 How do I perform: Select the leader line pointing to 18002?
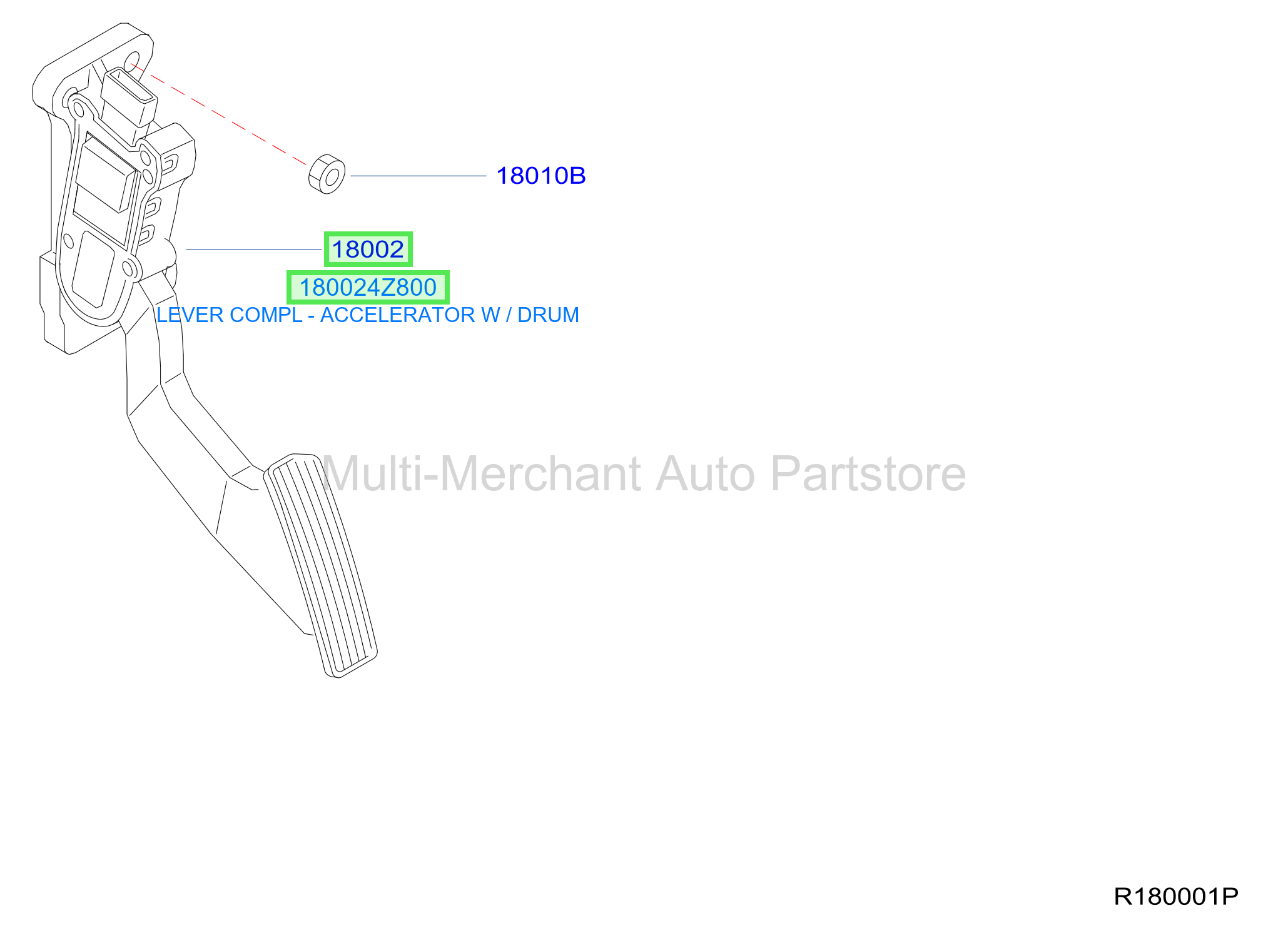pyautogui.click(x=253, y=250)
